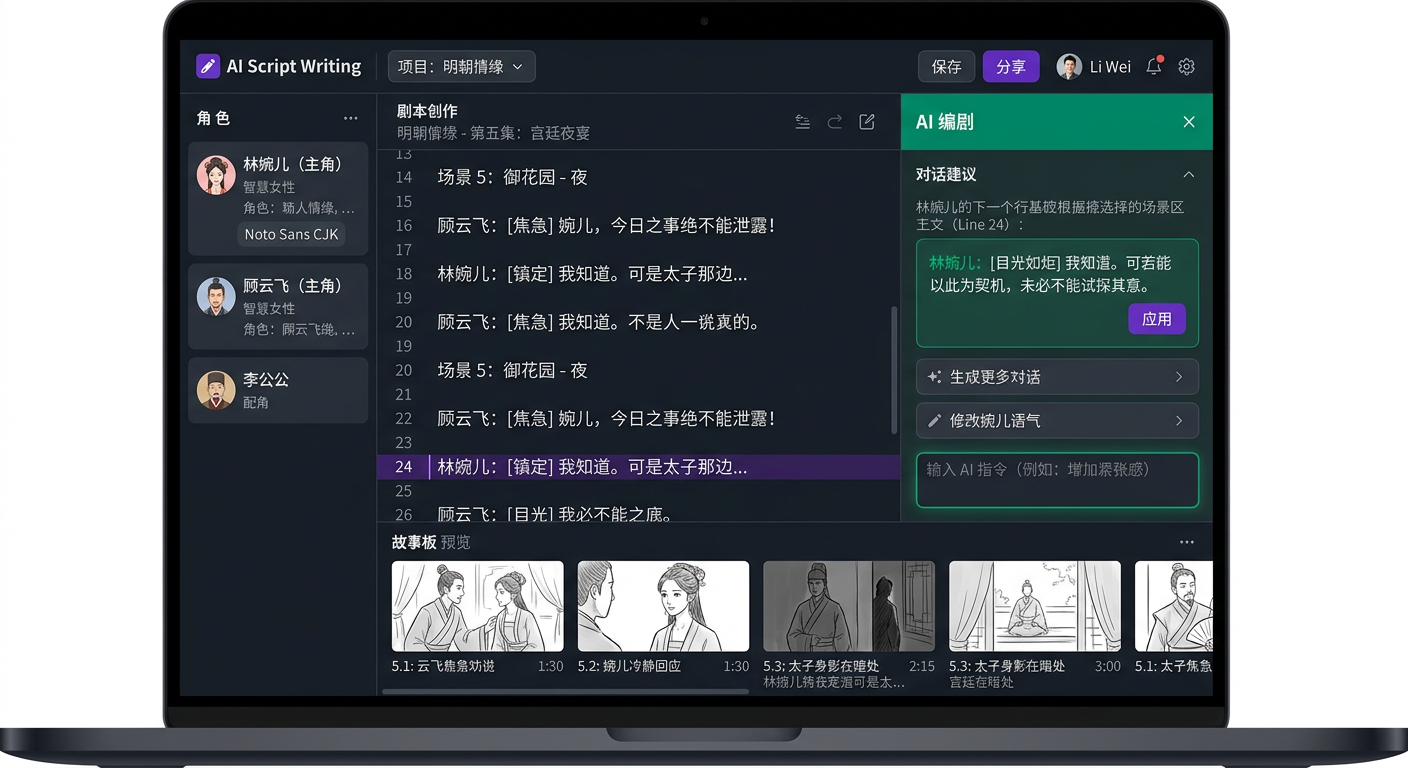
Task: Click line 22 顾云飞 [焦急] dialogue
Action: [x=606, y=418]
